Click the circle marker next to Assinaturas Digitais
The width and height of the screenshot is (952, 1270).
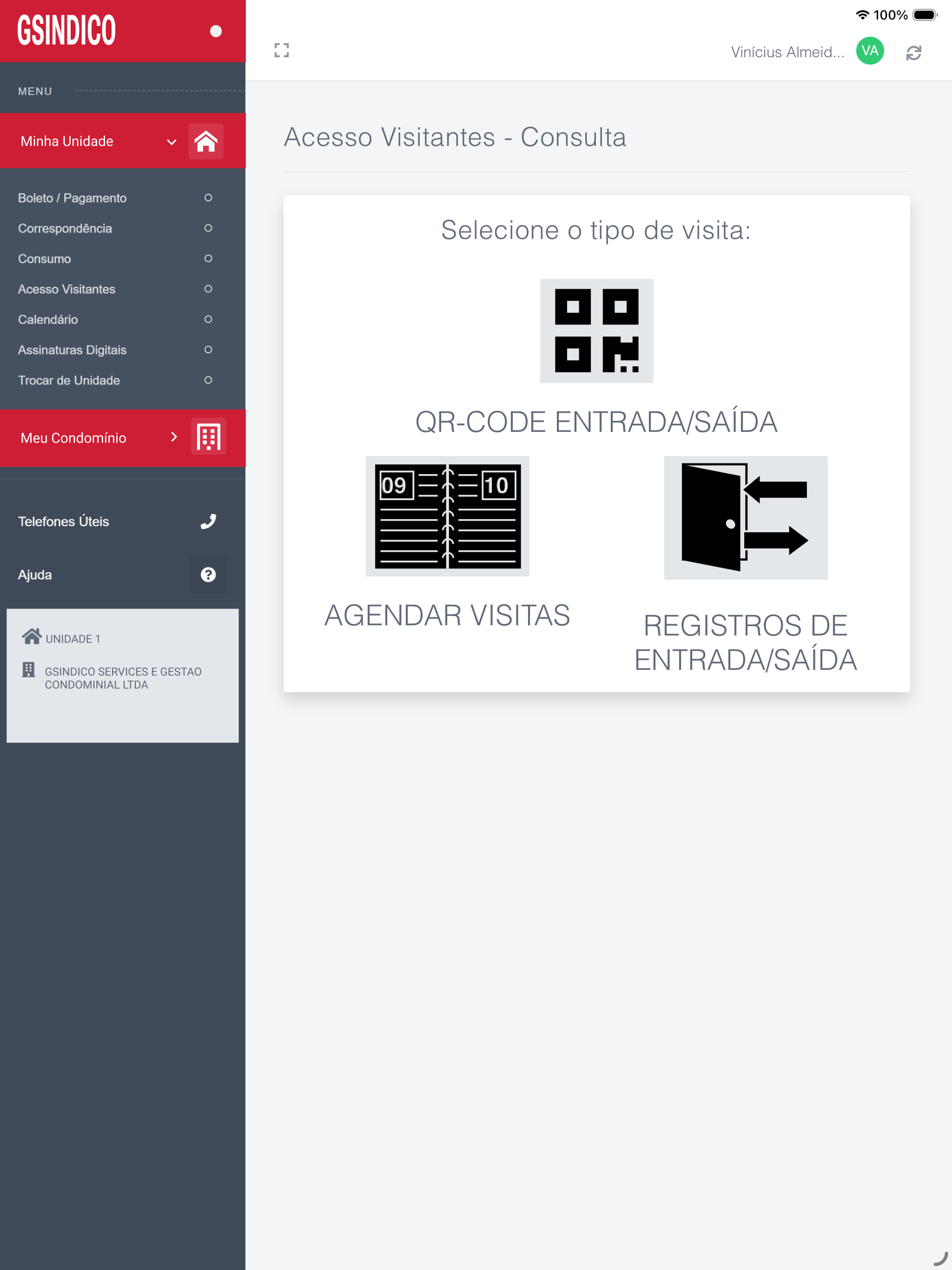(208, 350)
